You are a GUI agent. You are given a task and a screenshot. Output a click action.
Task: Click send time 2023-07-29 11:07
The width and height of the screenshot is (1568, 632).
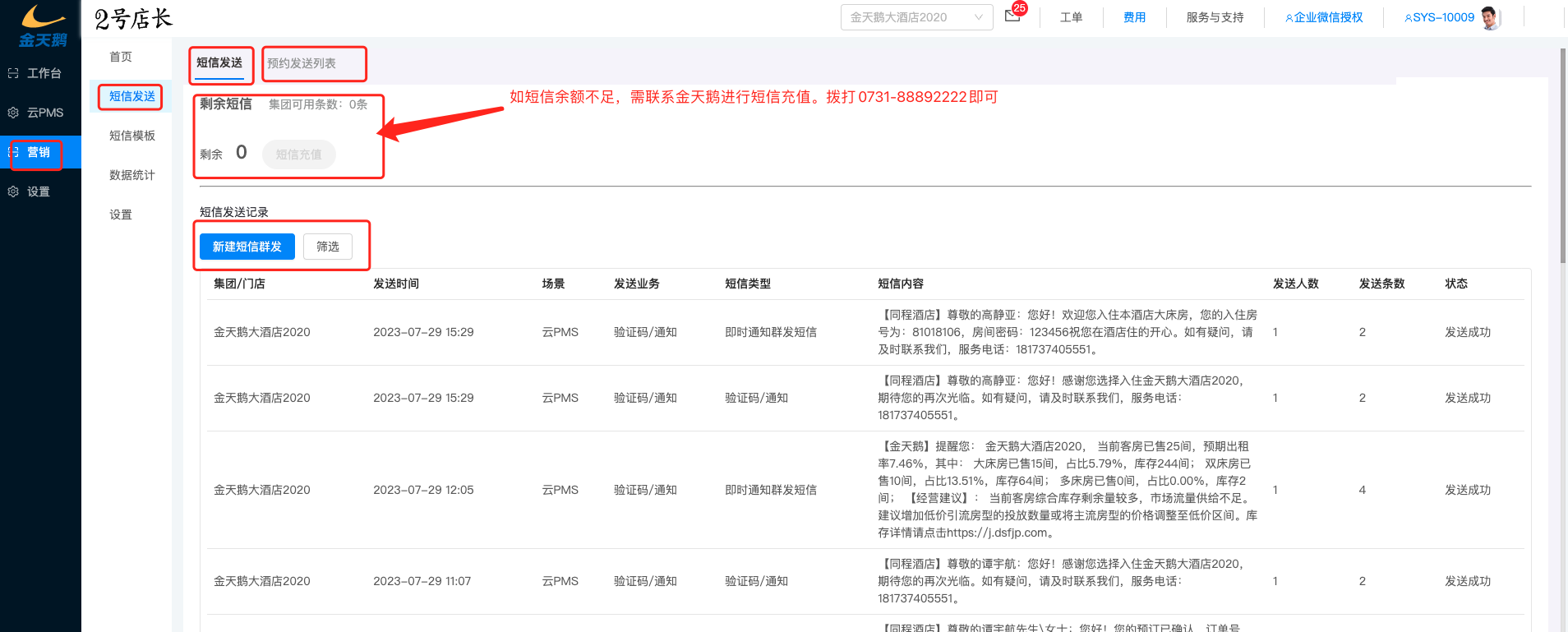tap(422, 581)
